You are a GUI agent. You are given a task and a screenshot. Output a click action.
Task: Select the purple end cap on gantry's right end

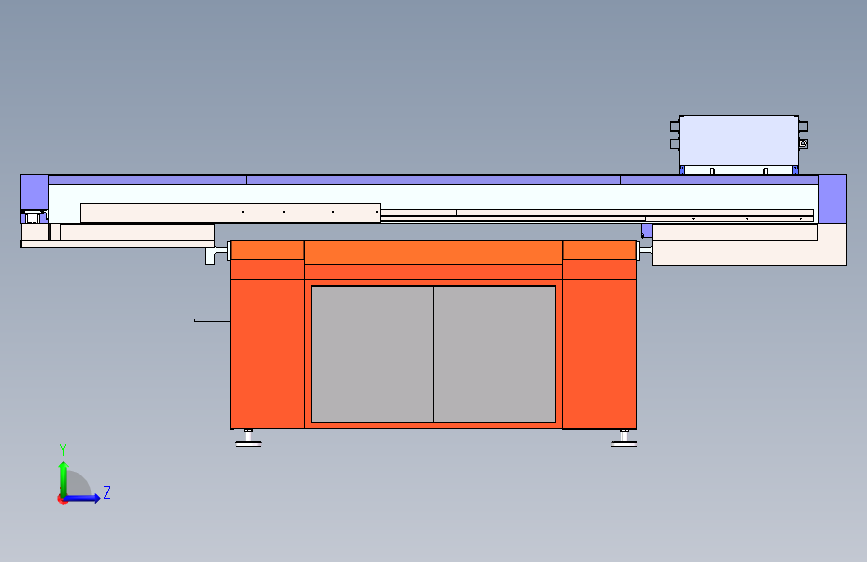[x=832, y=199]
